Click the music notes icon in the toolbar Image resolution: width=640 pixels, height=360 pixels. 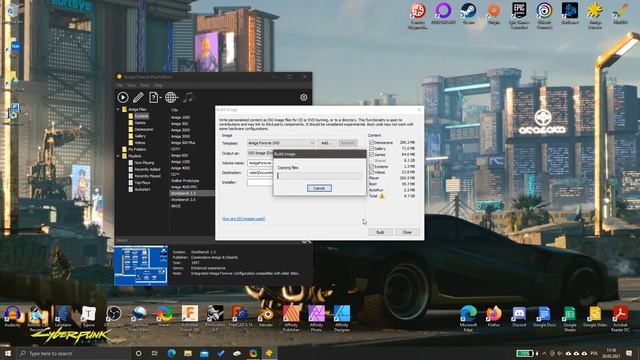pyautogui.click(x=188, y=97)
